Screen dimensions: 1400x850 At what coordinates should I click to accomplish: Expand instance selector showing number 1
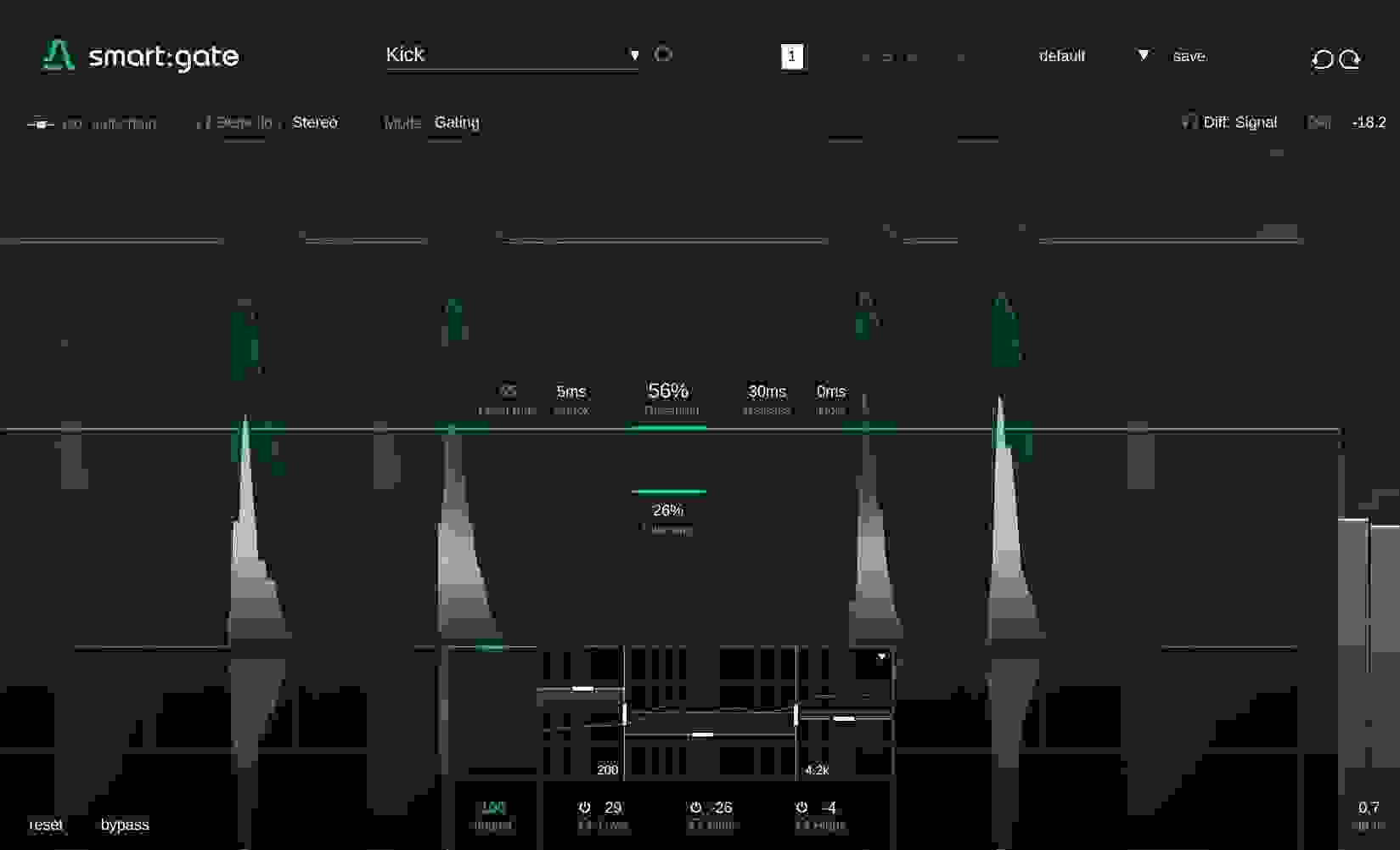(x=792, y=56)
